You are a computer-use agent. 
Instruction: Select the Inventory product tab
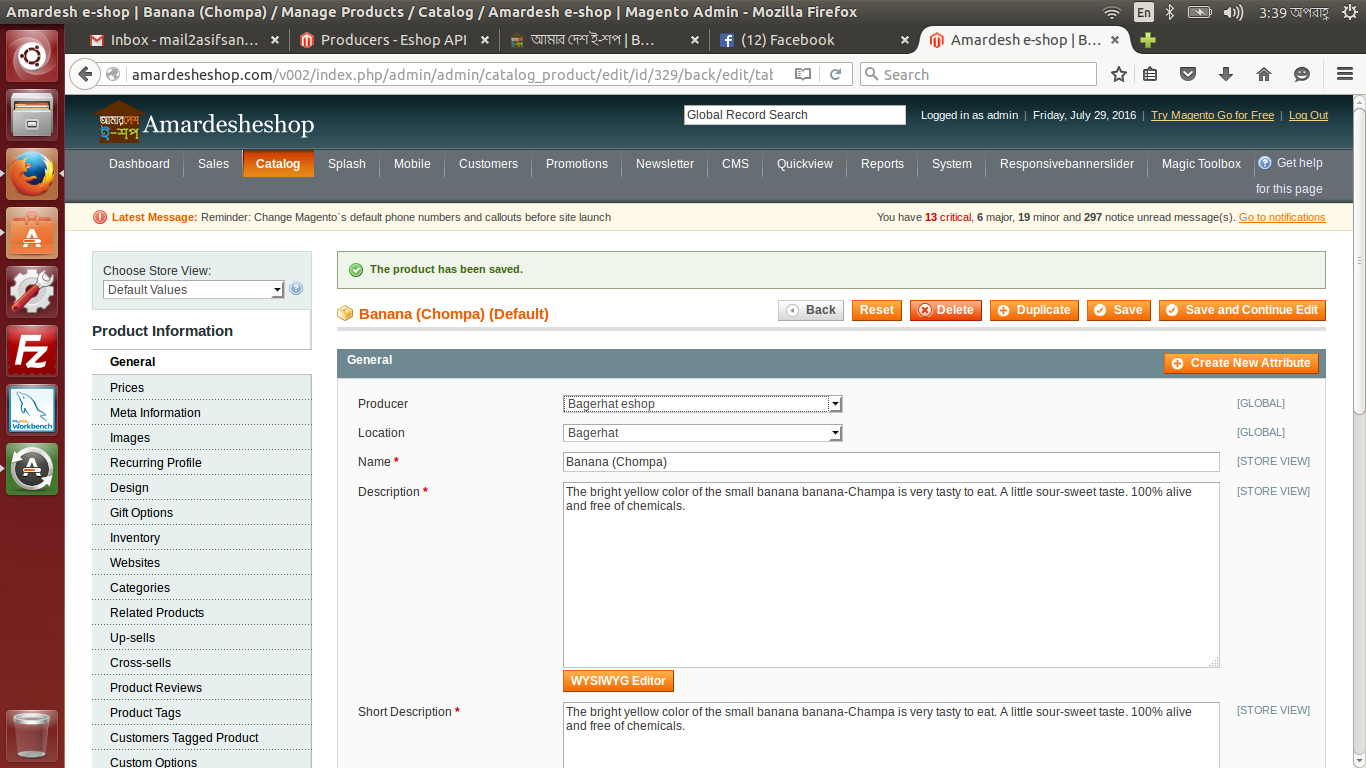point(201,538)
